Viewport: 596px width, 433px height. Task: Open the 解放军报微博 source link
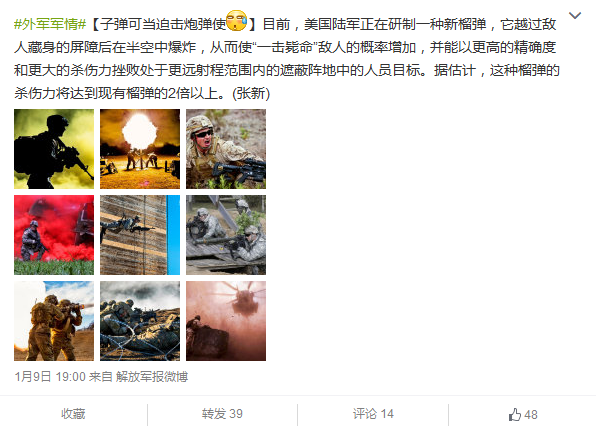pyautogui.click(x=152, y=377)
